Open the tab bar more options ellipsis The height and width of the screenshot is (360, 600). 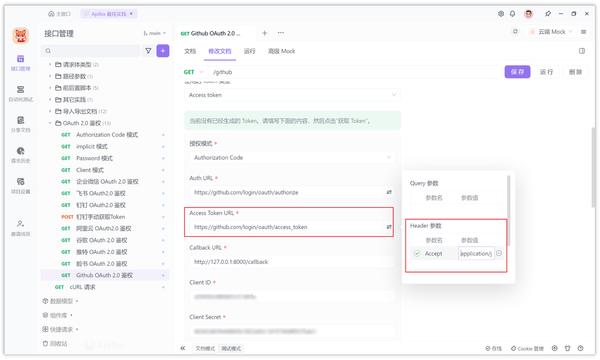[x=281, y=33]
